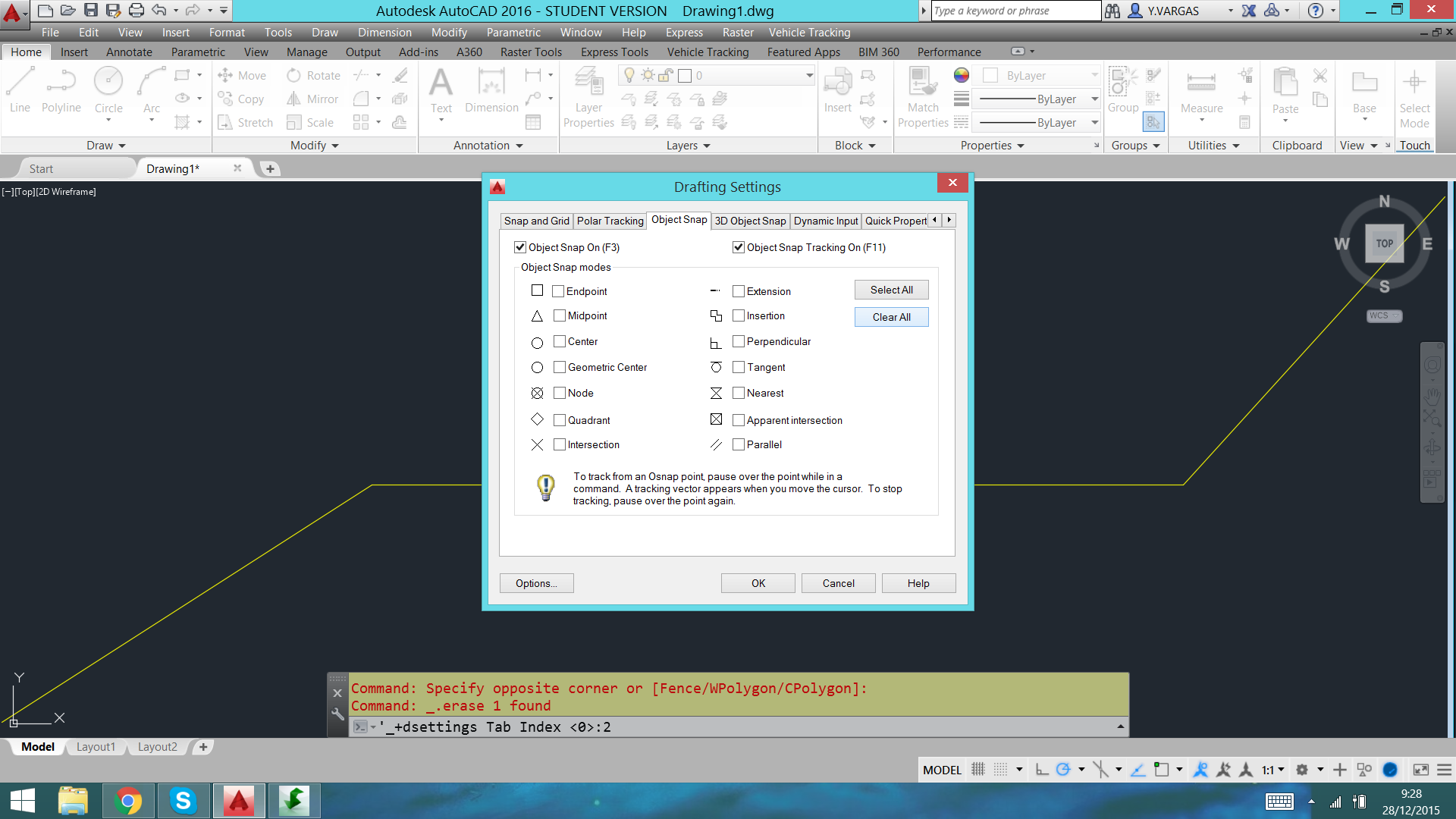Toggle grid display in status bar

978,770
